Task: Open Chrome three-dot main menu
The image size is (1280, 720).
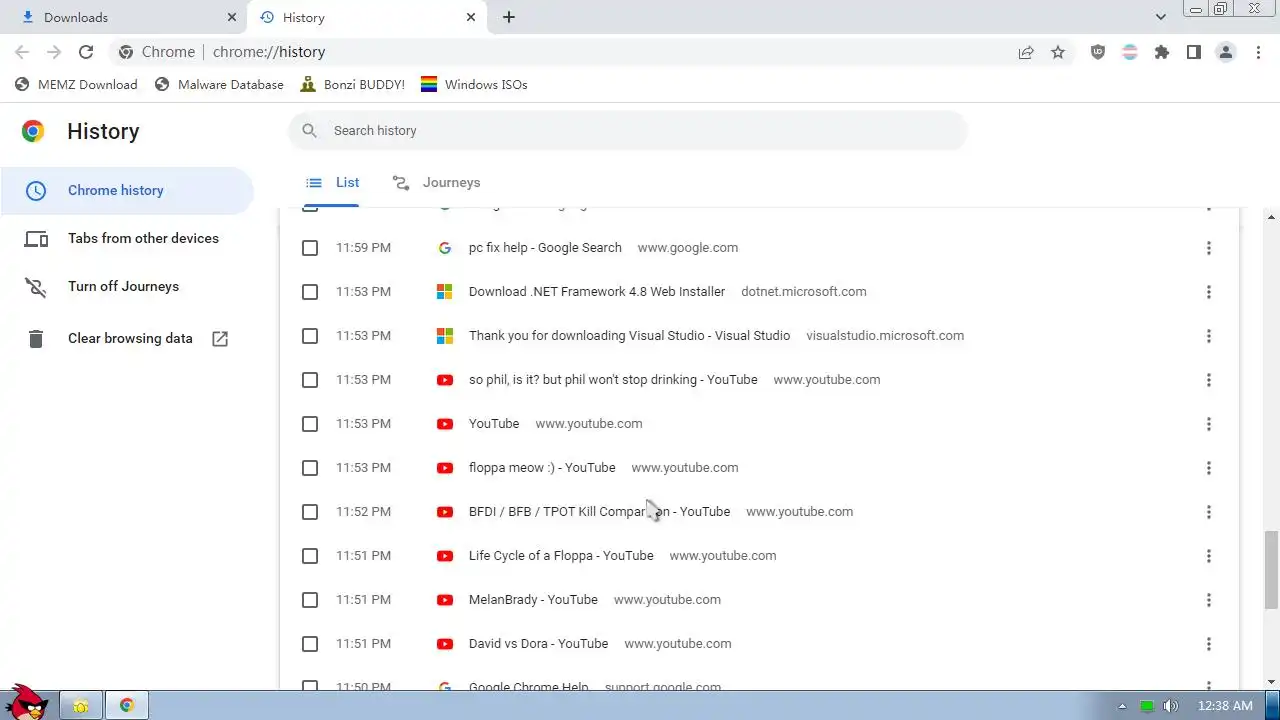Action: click(1258, 52)
